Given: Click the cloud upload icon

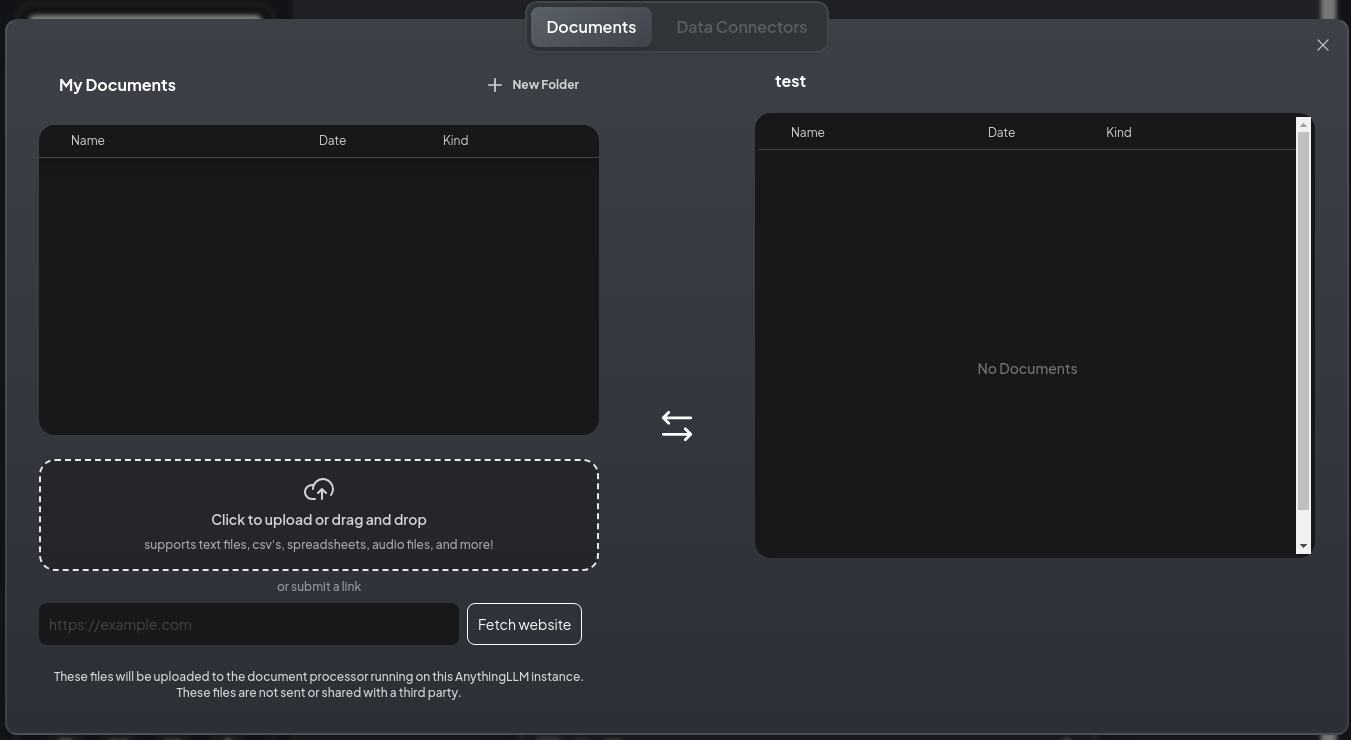Looking at the screenshot, I should 319,489.
